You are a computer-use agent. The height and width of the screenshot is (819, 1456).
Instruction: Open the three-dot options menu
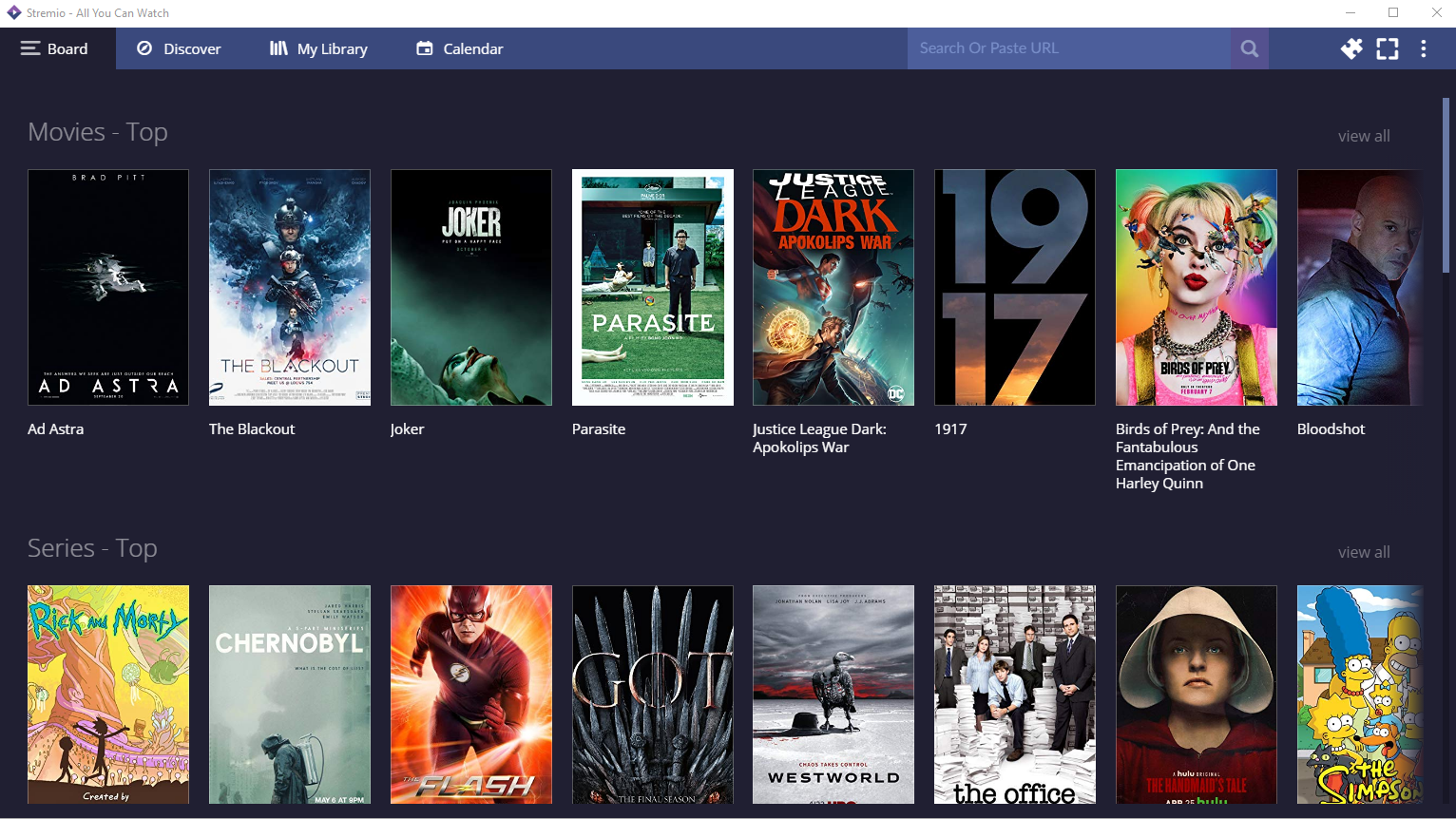click(1424, 48)
